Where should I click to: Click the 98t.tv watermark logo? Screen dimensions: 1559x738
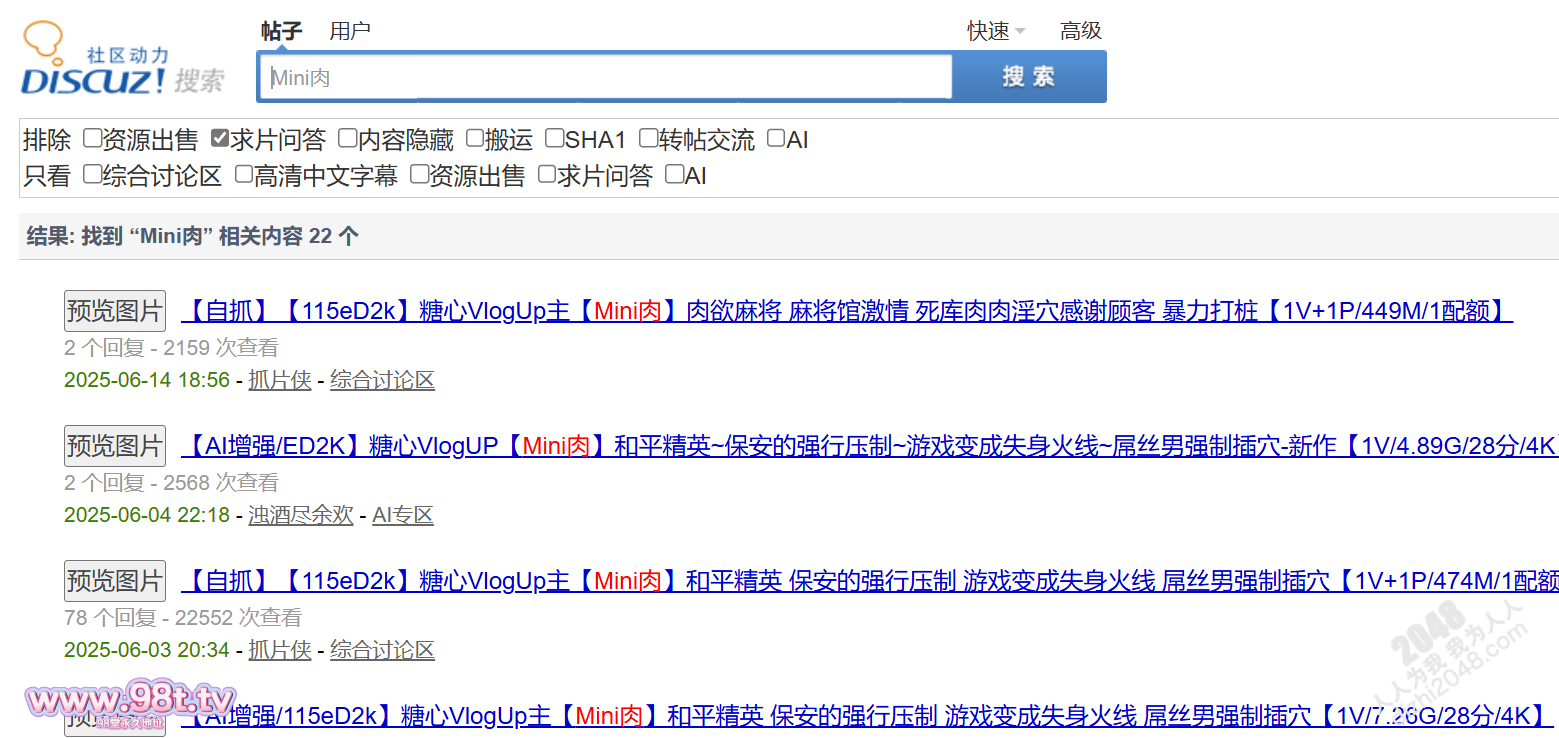(x=130, y=702)
